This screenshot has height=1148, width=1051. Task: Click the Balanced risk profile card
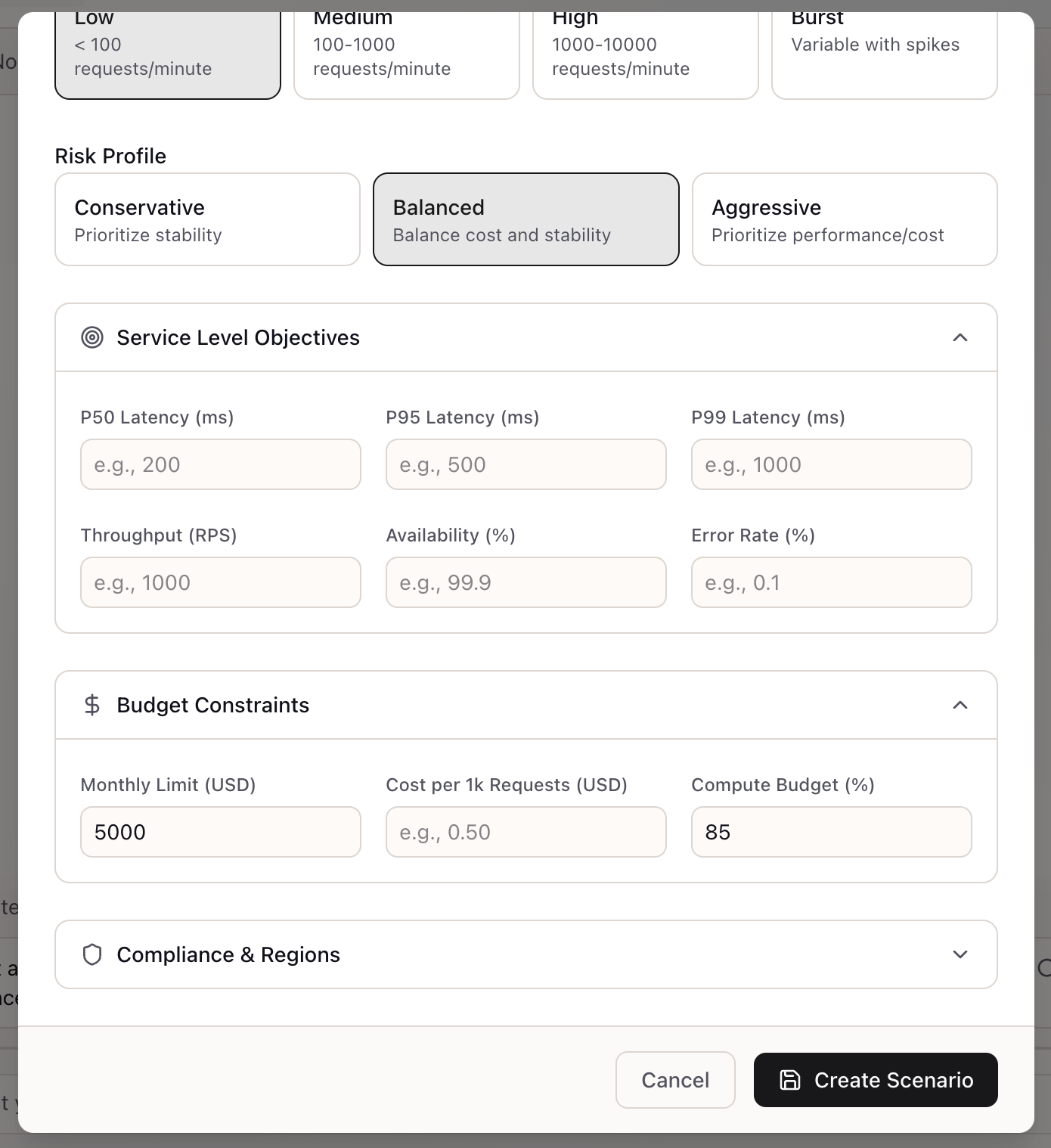(x=525, y=219)
